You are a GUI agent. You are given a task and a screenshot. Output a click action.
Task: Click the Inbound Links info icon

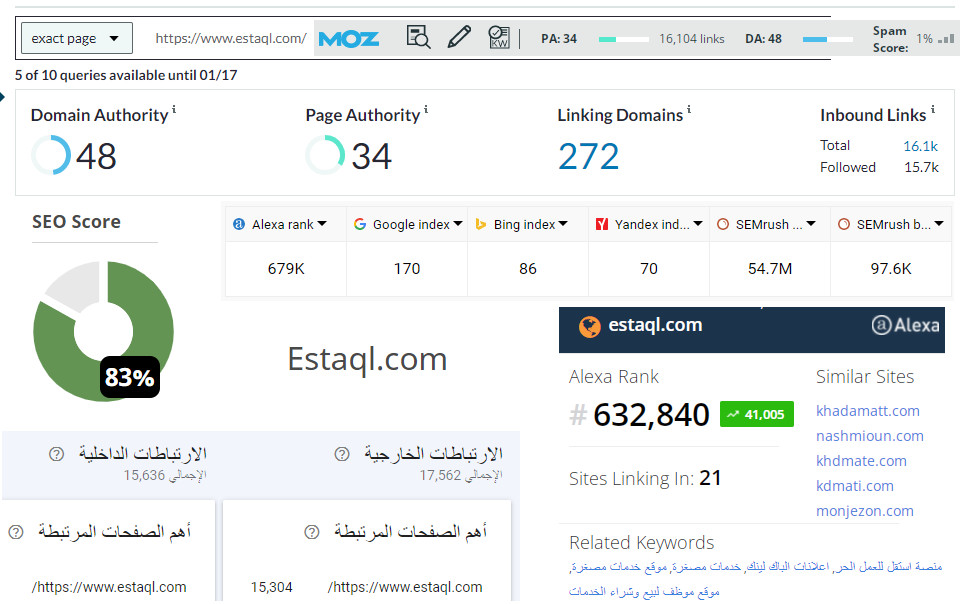933,110
